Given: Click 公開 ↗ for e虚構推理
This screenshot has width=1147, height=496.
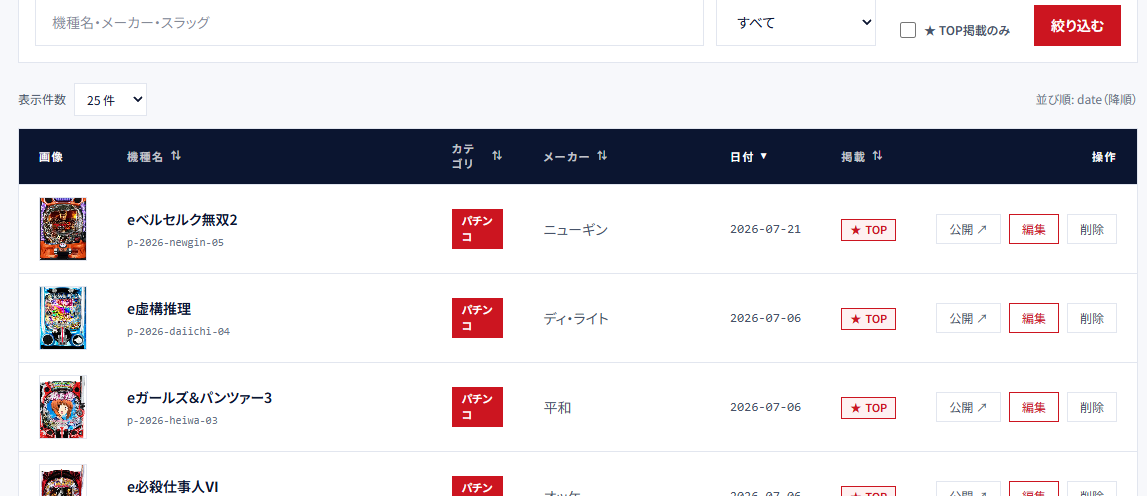Looking at the screenshot, I should pyautogui.click(x=968, y=318).
